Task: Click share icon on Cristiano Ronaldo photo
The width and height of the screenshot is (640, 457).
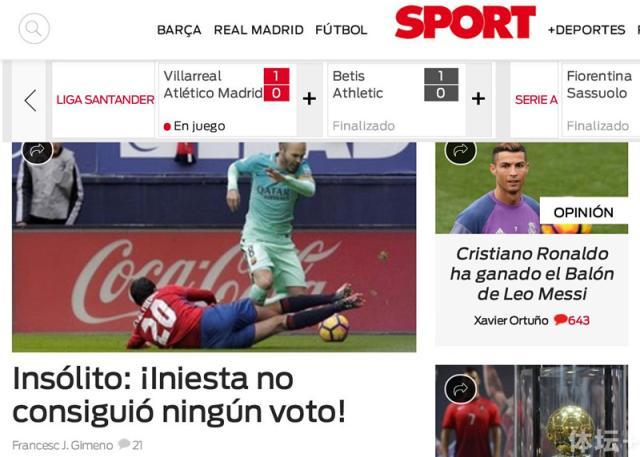Action: pos(460,151)
